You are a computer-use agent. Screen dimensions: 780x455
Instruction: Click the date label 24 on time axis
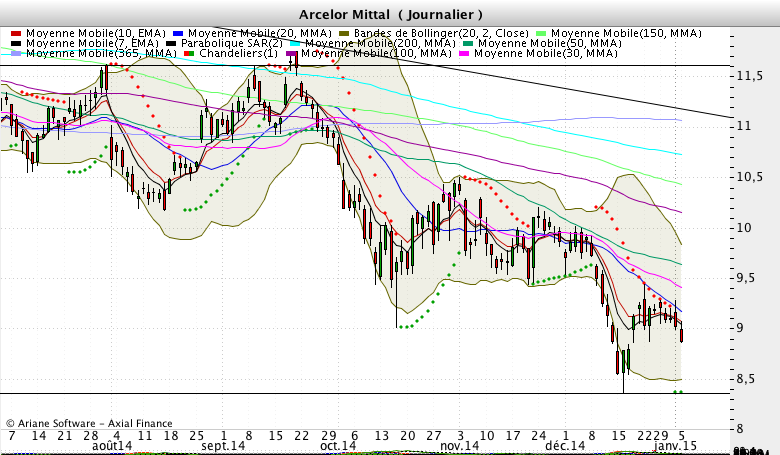[x=539, y=436]
